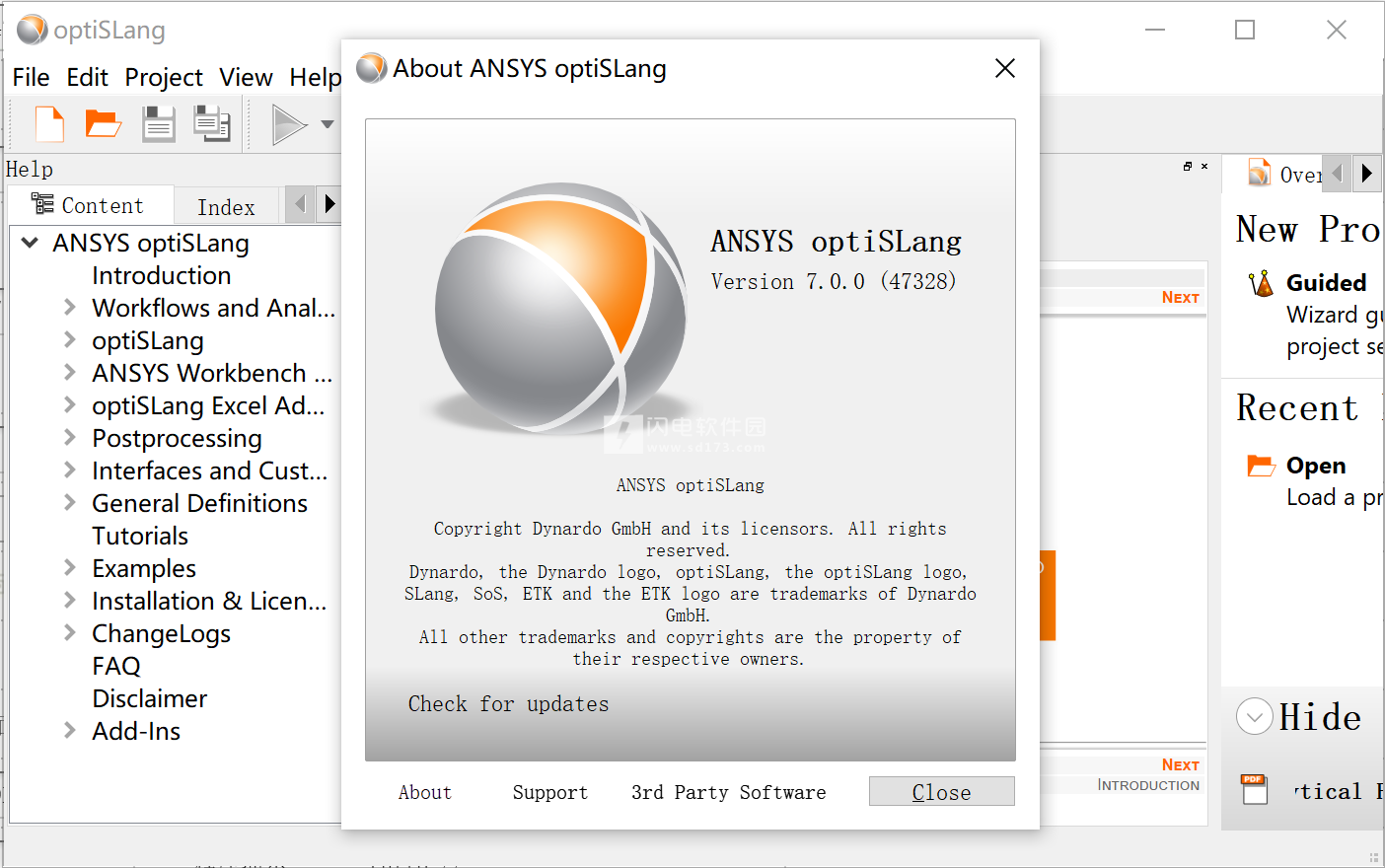This screenshot has width=1385, height=868.
Task: Click the Guided Wizard icon
Action: (x=1261, y=283)
